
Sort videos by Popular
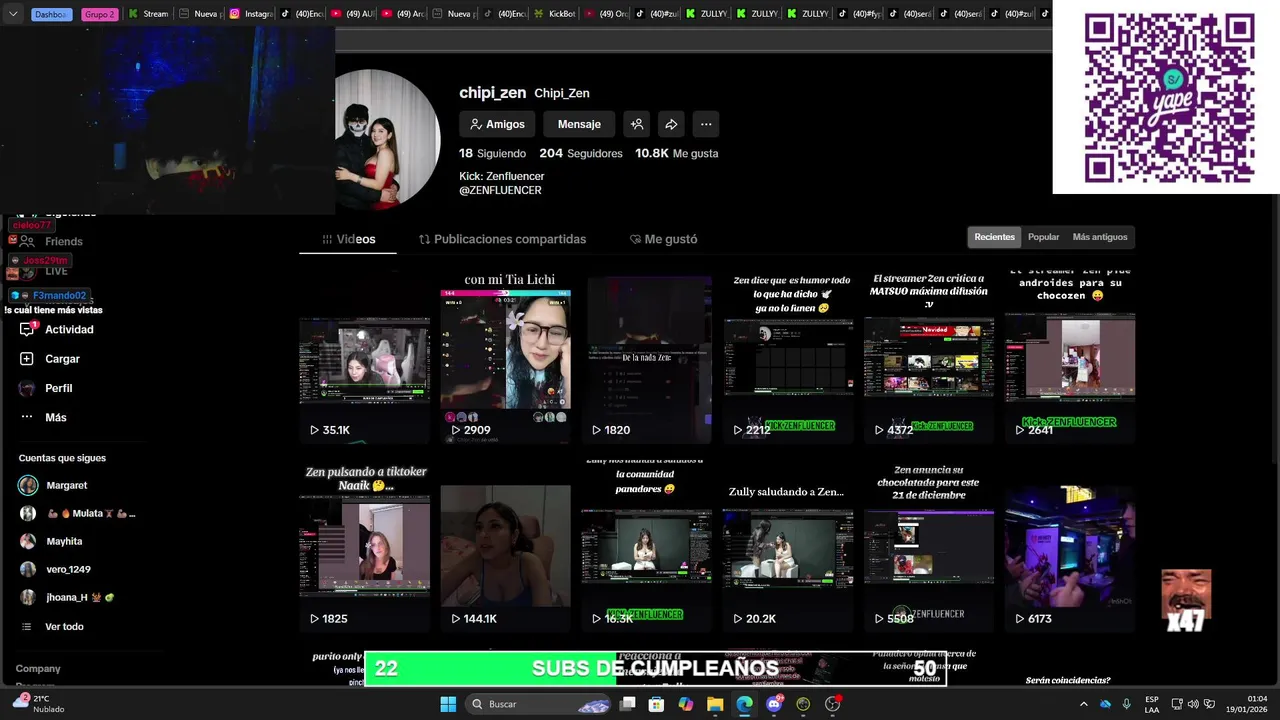1043,237
